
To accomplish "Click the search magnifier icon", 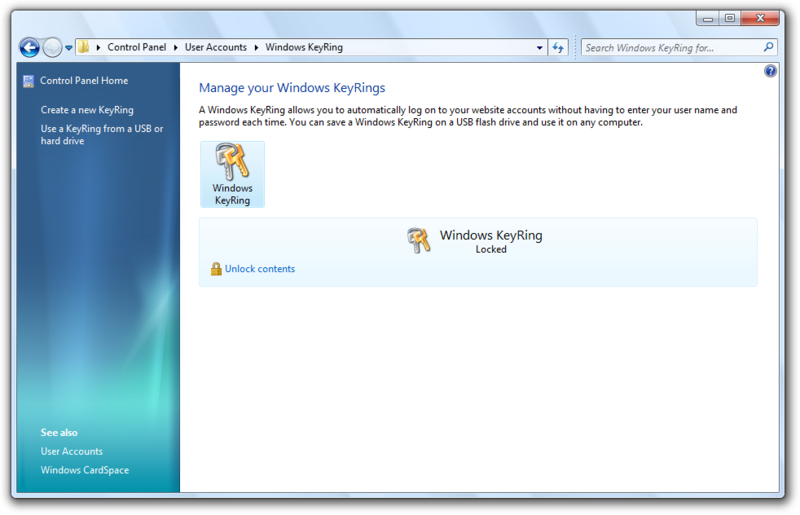I will (768, 47).
